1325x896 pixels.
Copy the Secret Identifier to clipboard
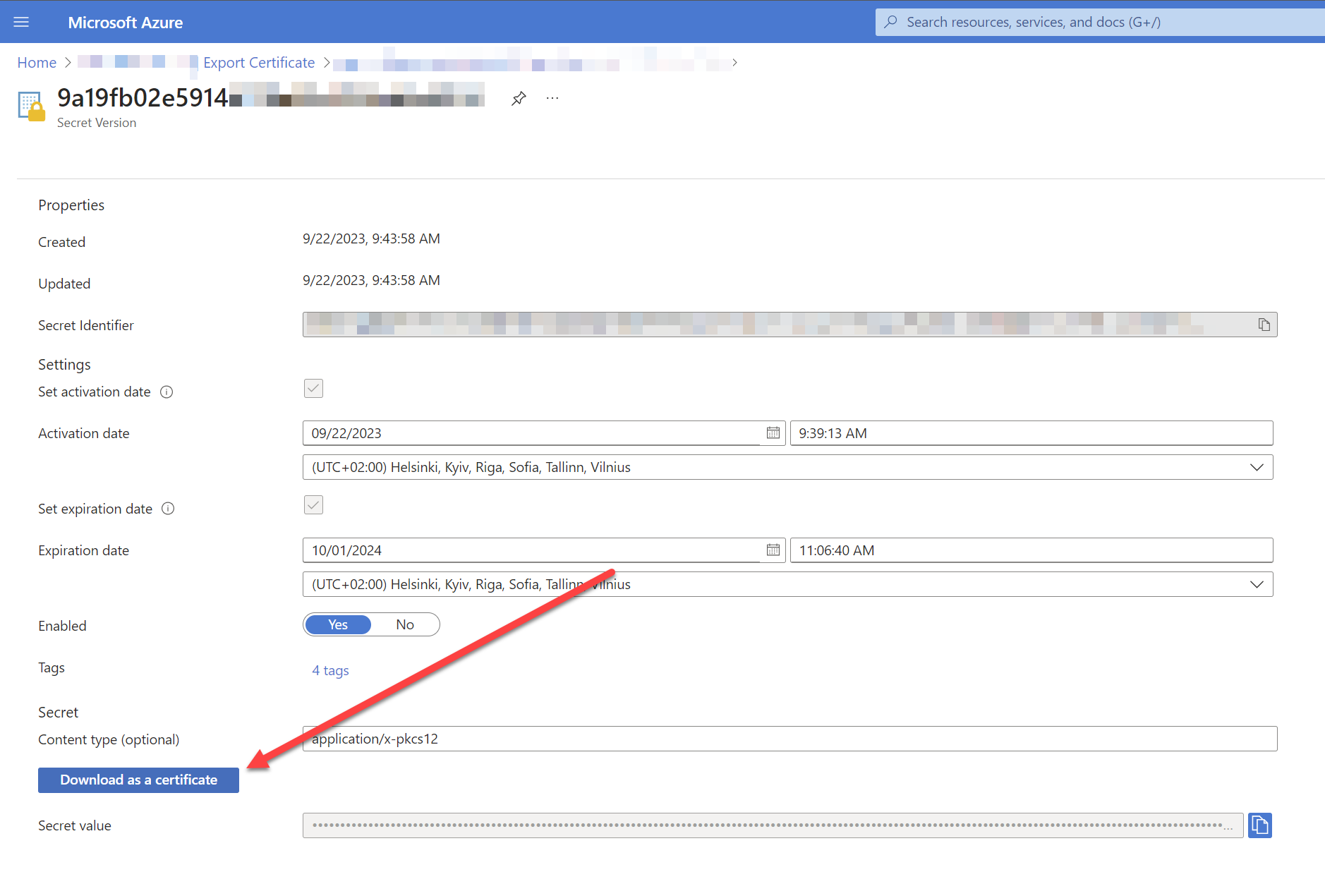[1264, 325]
